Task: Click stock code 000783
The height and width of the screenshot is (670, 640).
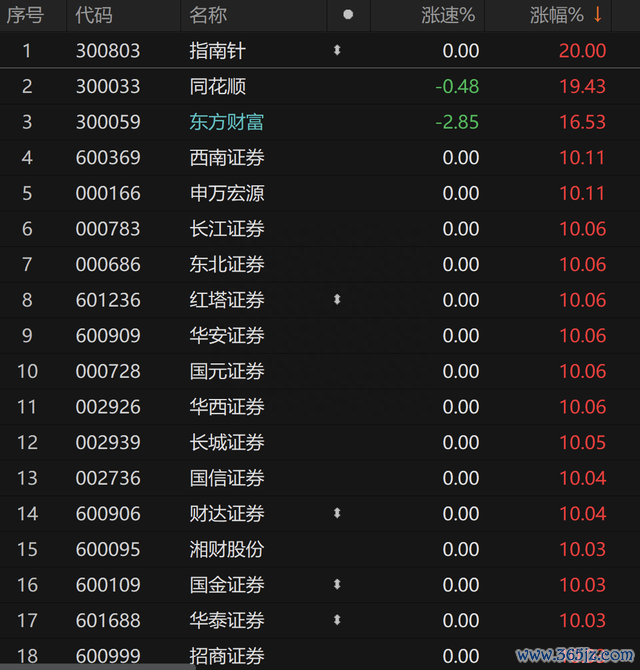Action: [108, 229]
